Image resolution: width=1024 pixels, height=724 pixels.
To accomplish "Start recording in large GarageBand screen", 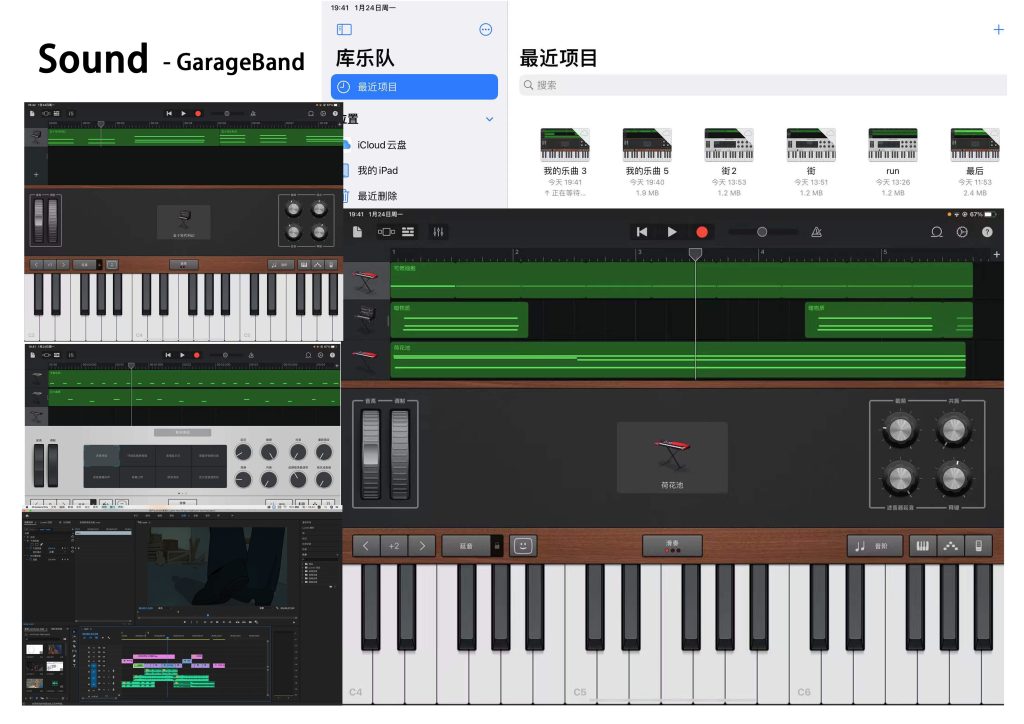I will (702, 232).
